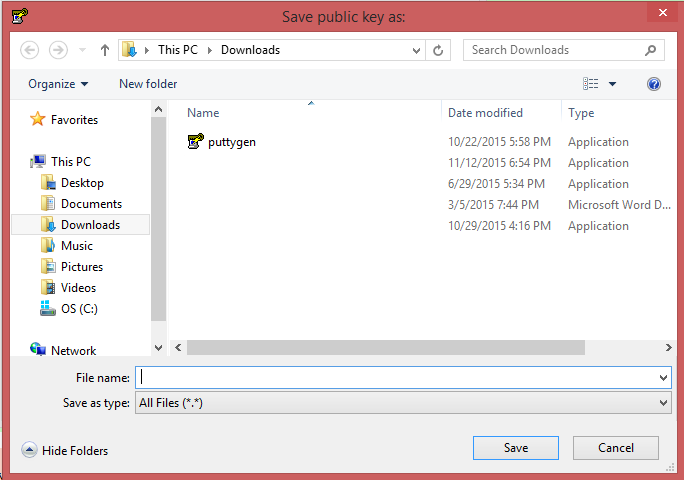Click the Hide Folders arrow icon
Image resolution: width=684 pixels, height=480 pixels.
[x=28, y=451]
